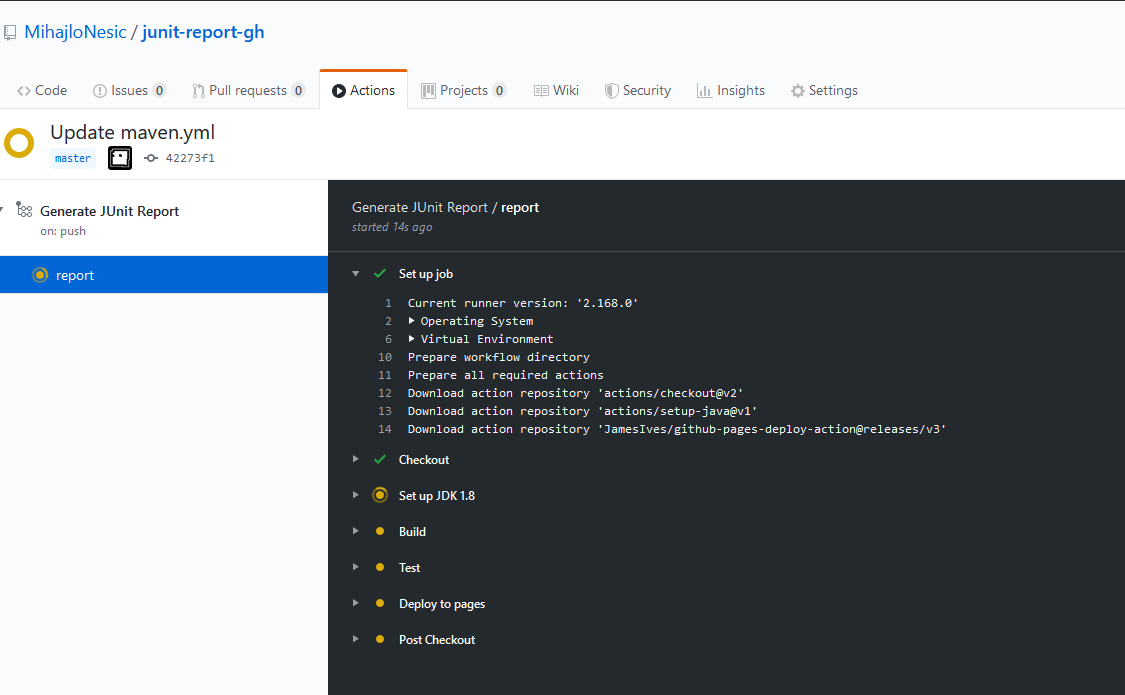The image size is (1125, 695).
Task: Click the 'started 14s ago' text
Action: [392, 227]
